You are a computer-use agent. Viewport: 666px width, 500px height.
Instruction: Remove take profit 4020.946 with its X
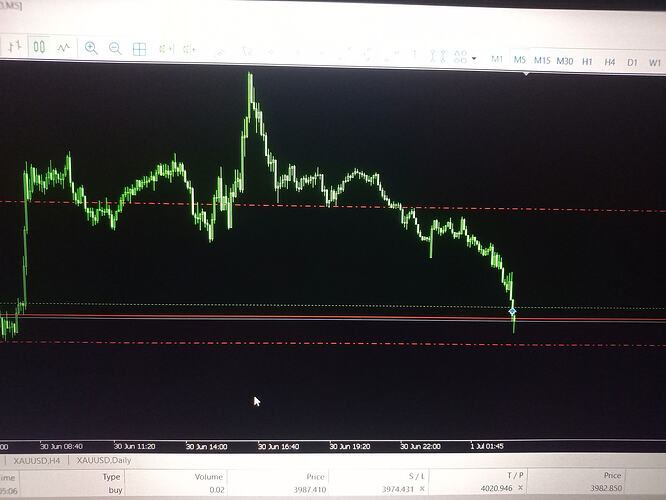pos(520,488)
